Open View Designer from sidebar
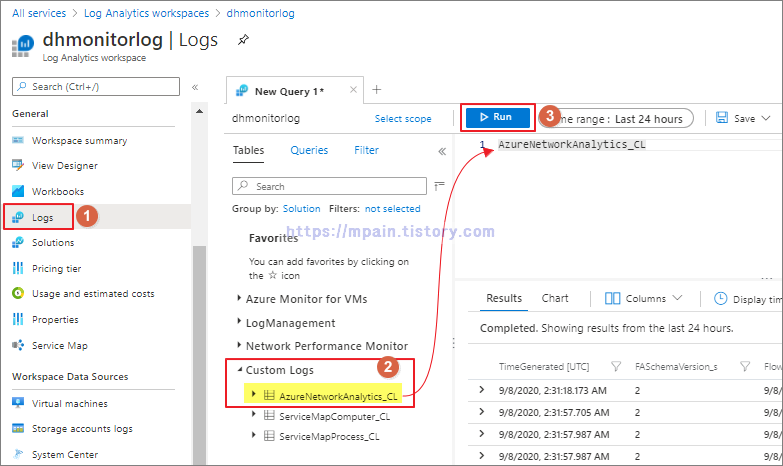The width and height of the screenshot is (783, 466). pyautogui.click(x=64, y=166)
